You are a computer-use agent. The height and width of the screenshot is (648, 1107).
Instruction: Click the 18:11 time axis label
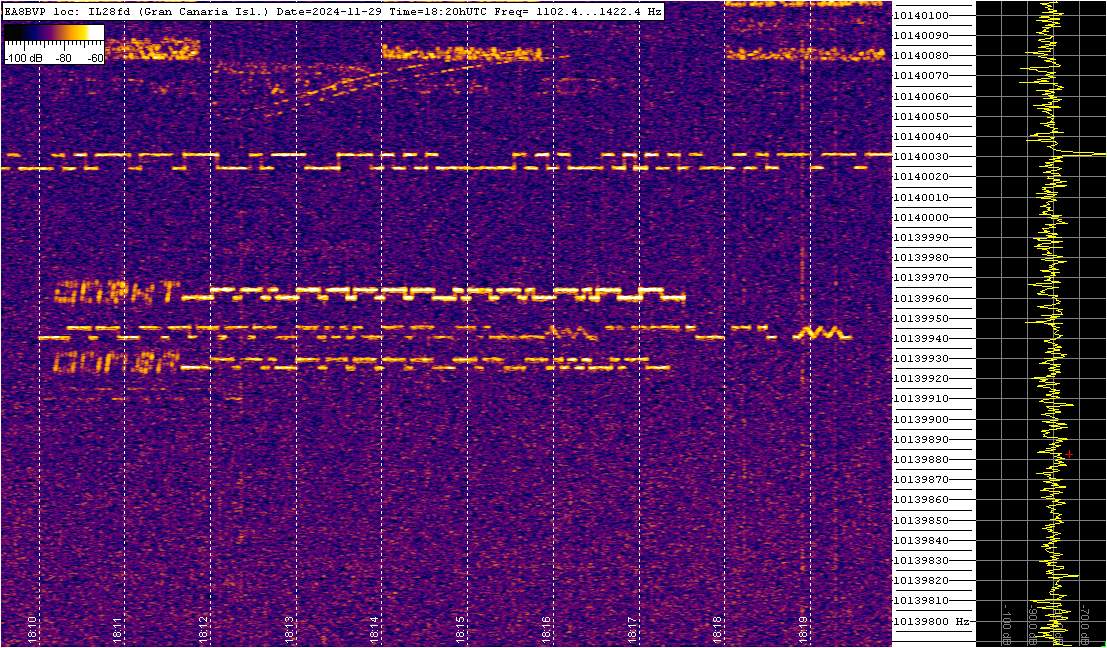pyautogui.click(x=119, y=629)
